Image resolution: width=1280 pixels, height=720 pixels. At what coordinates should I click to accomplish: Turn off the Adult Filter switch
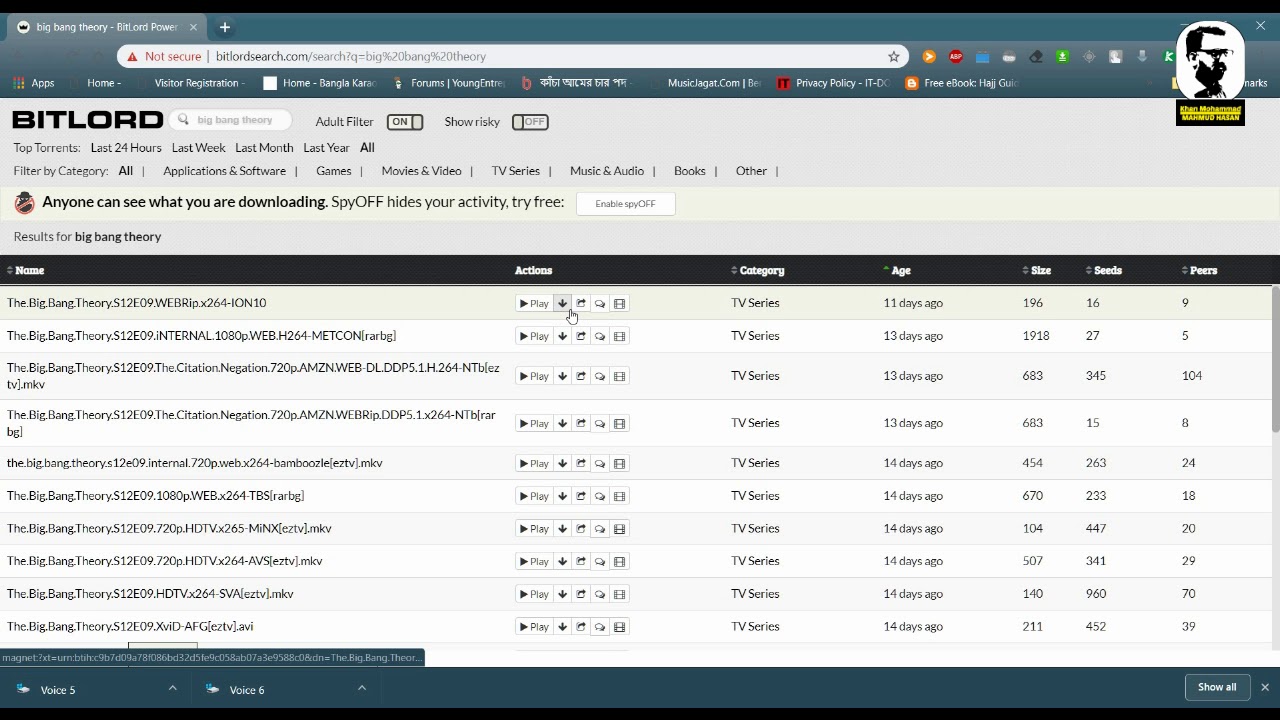pyautogui.click(x=405, y=122)
